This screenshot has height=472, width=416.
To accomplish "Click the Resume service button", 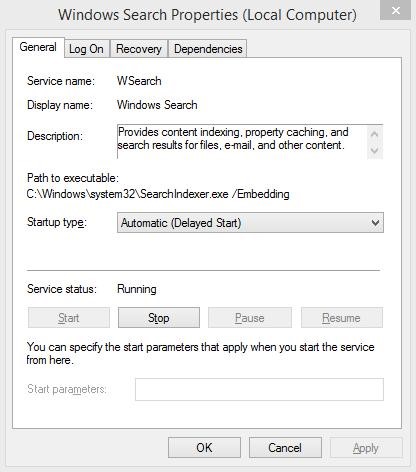I will click(x=341, y=318).
